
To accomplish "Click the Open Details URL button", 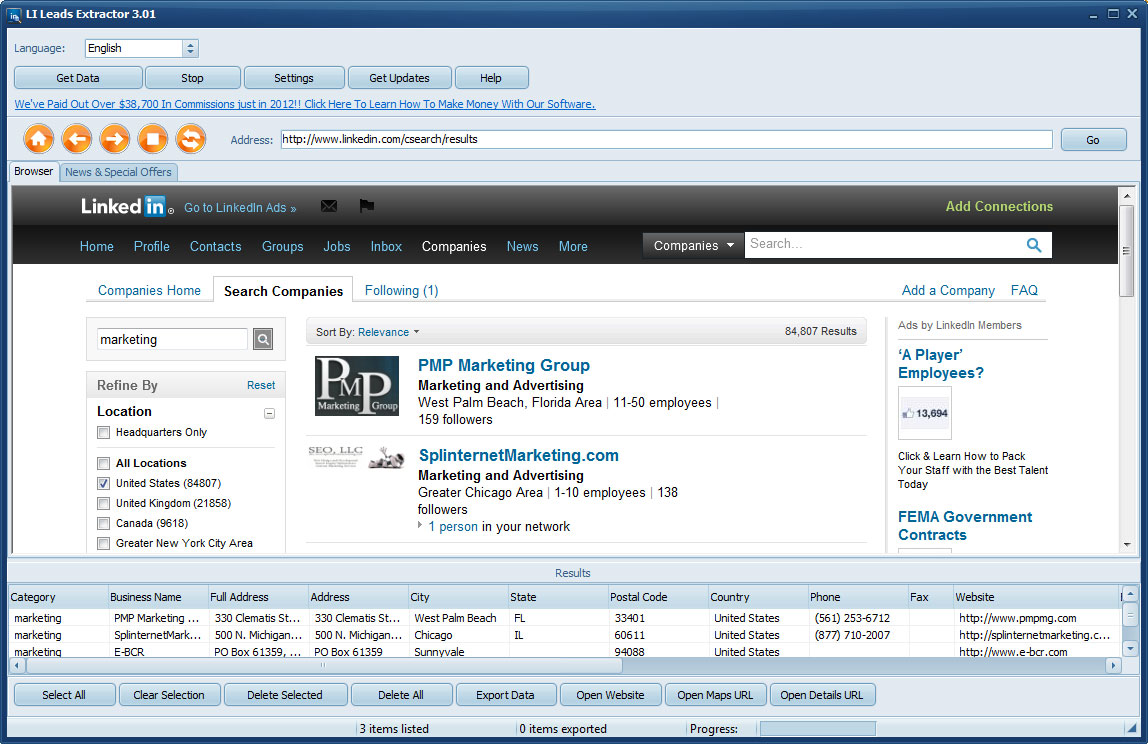I will point(822,695).
